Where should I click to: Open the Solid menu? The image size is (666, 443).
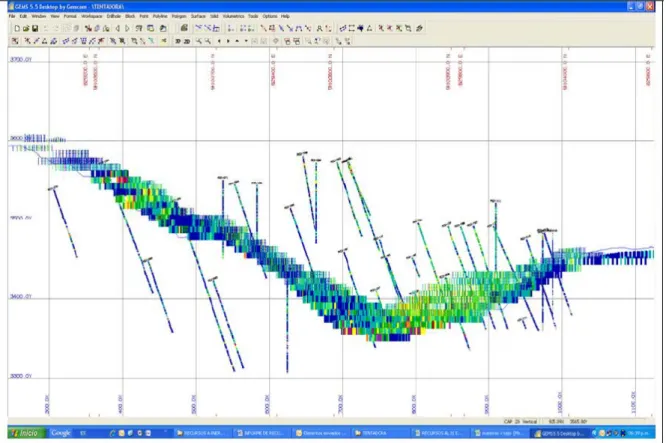[214, 16]
